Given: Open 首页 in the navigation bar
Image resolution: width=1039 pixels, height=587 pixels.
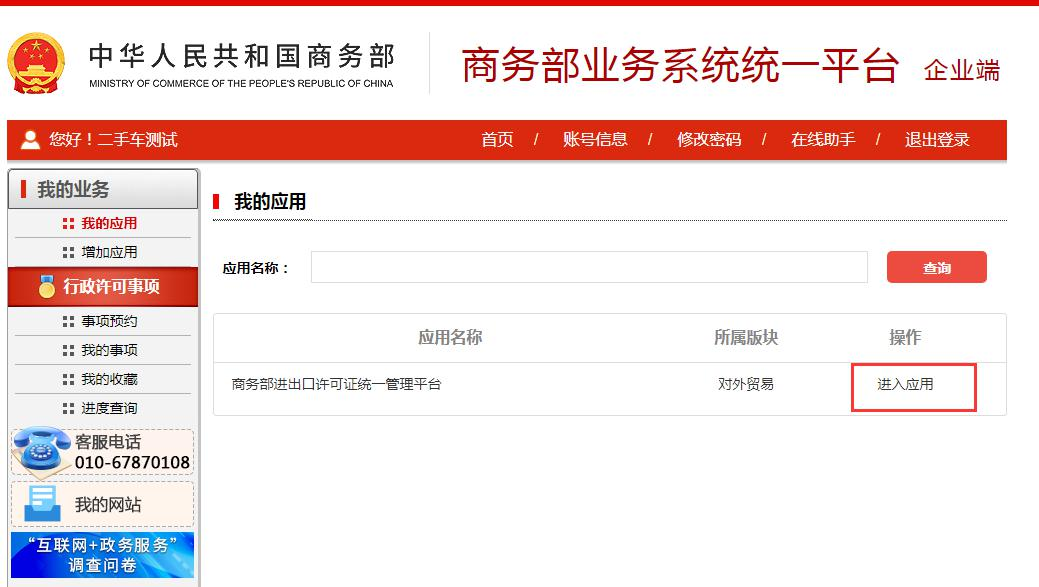Looking at the screenshot, I should click(497, 140).
